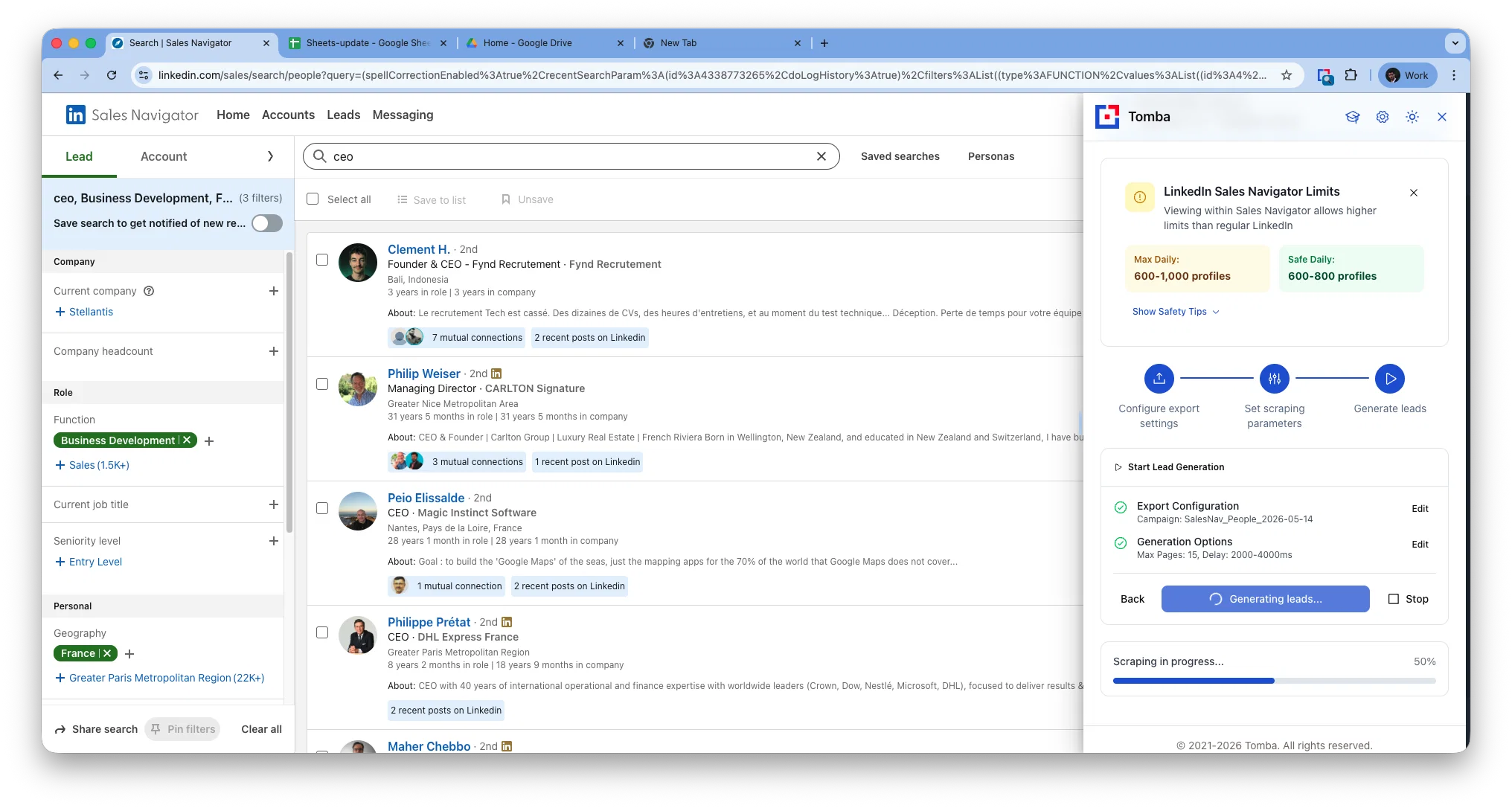Expand the Current company filter
1512x808 pixels.
pos(274,291)
